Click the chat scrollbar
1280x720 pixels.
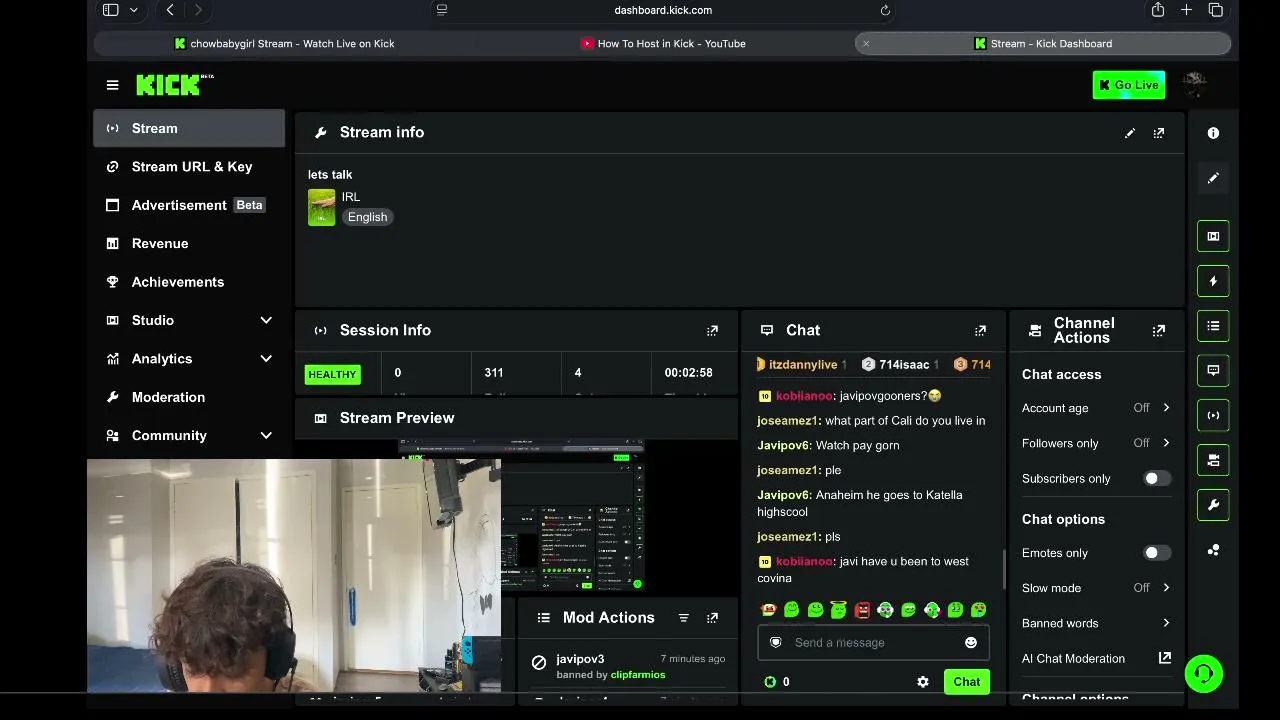pyautogui.click(x=1003, y=568)
